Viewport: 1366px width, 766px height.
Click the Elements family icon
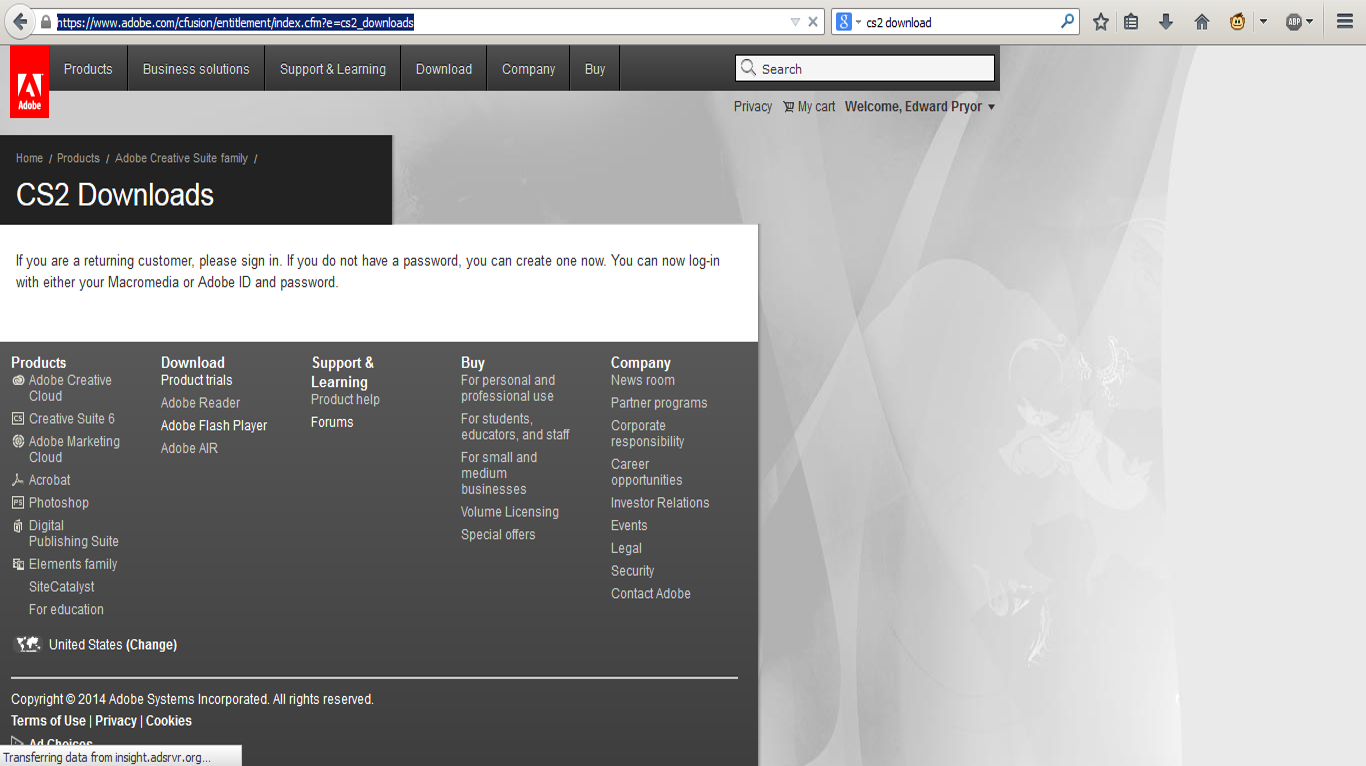18,564
